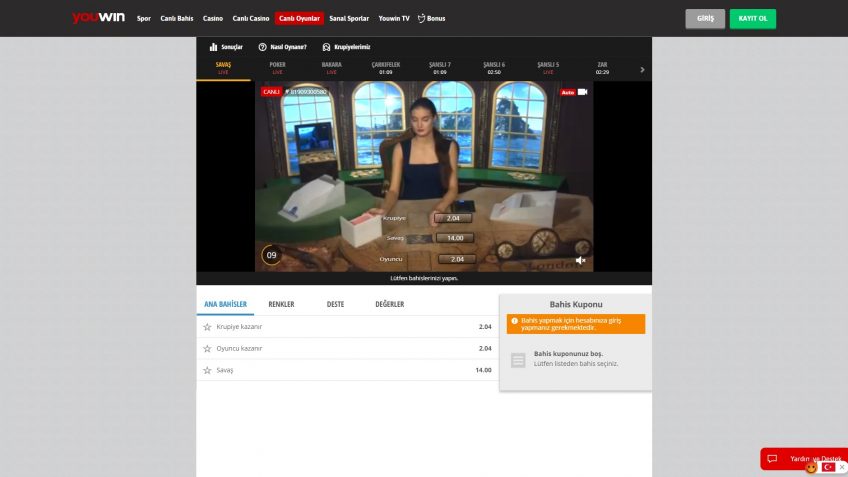The height and width of the screenshot is (477, 848).
Task: Click the GİRİŞ login button
Action: 705,18
